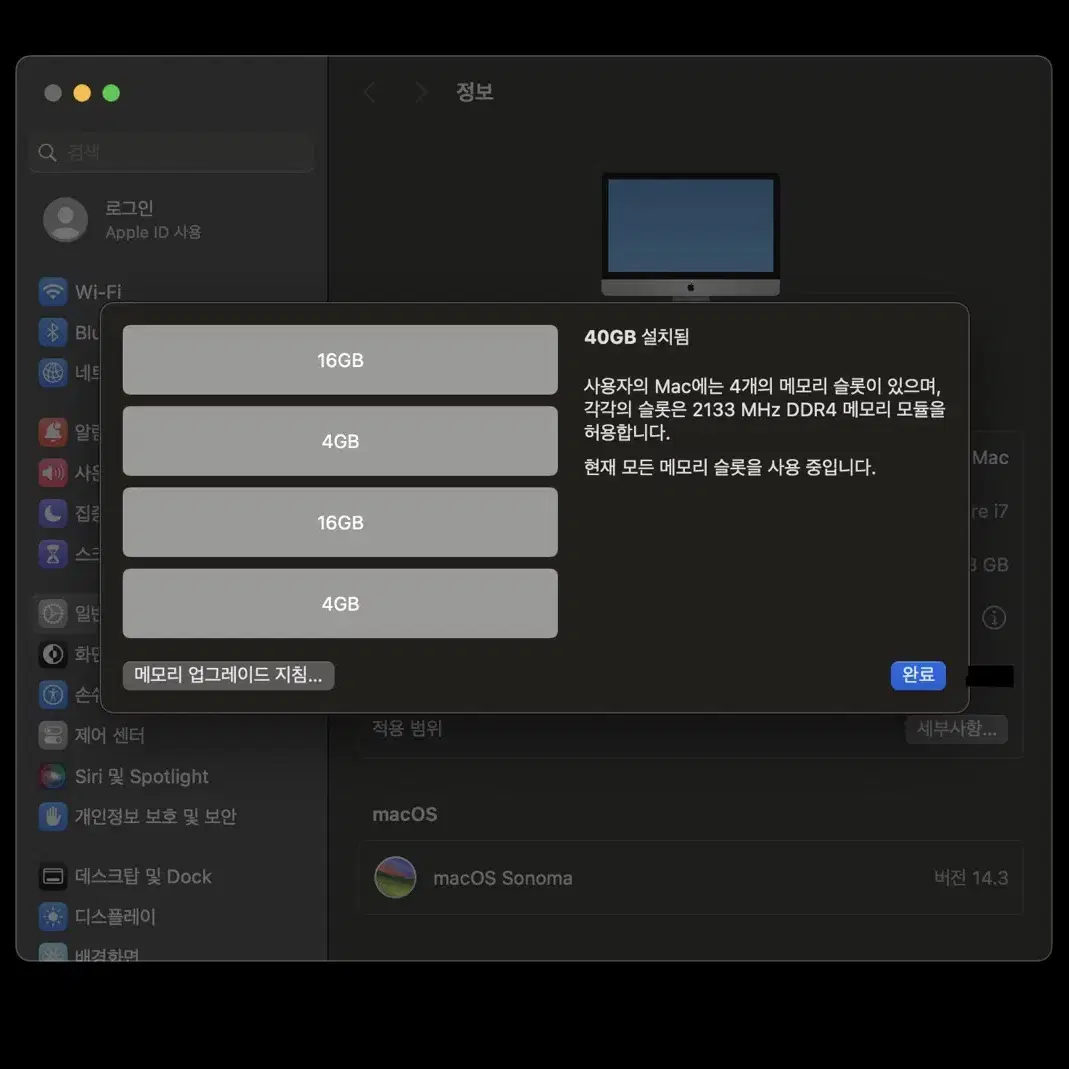The height and width of the screenshot is (1069, 1069).
Task: Open Screen Time hourglass icon
Action: point(52,554)
